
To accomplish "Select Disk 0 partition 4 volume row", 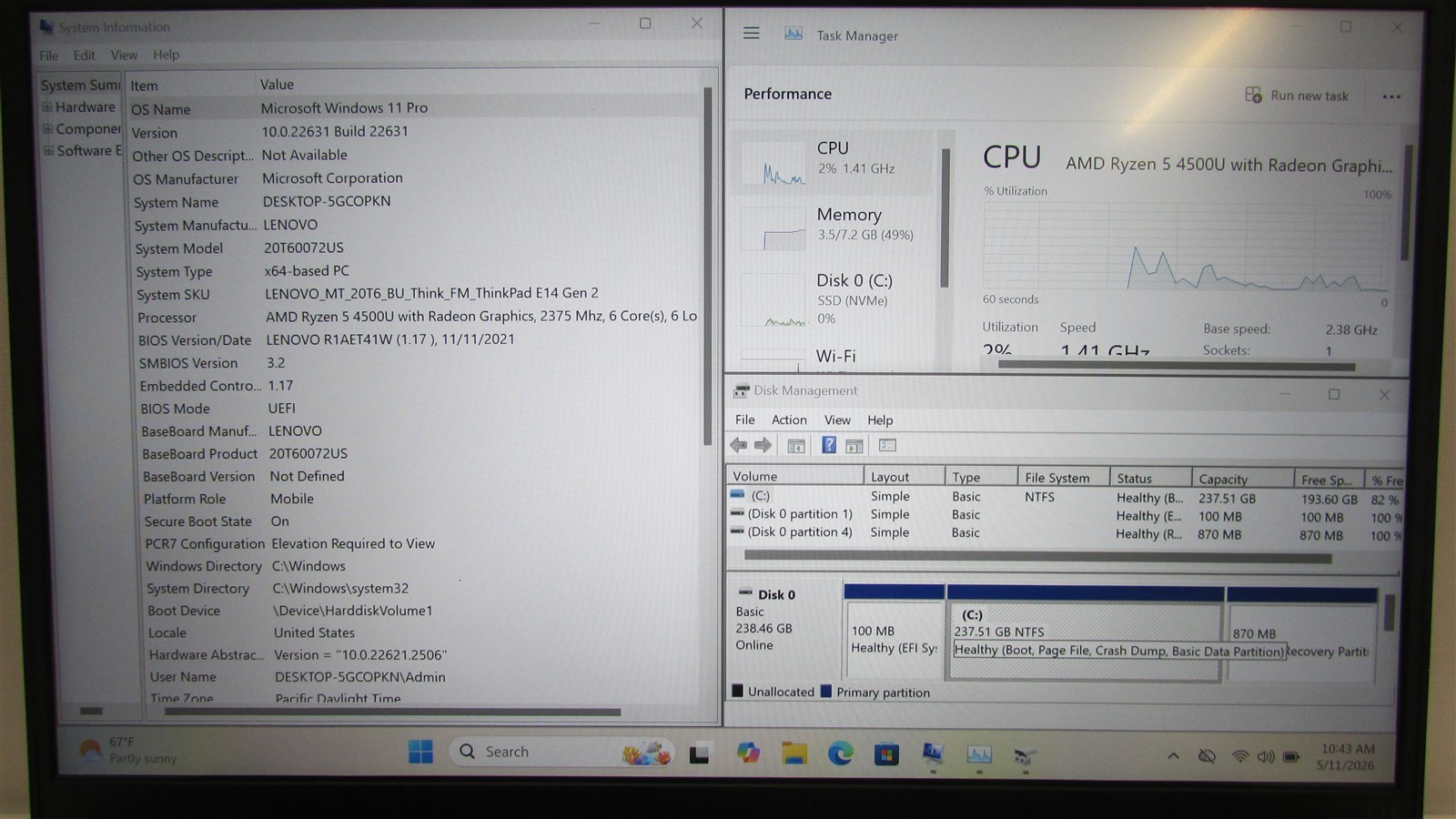I will tap(1065, 533).
